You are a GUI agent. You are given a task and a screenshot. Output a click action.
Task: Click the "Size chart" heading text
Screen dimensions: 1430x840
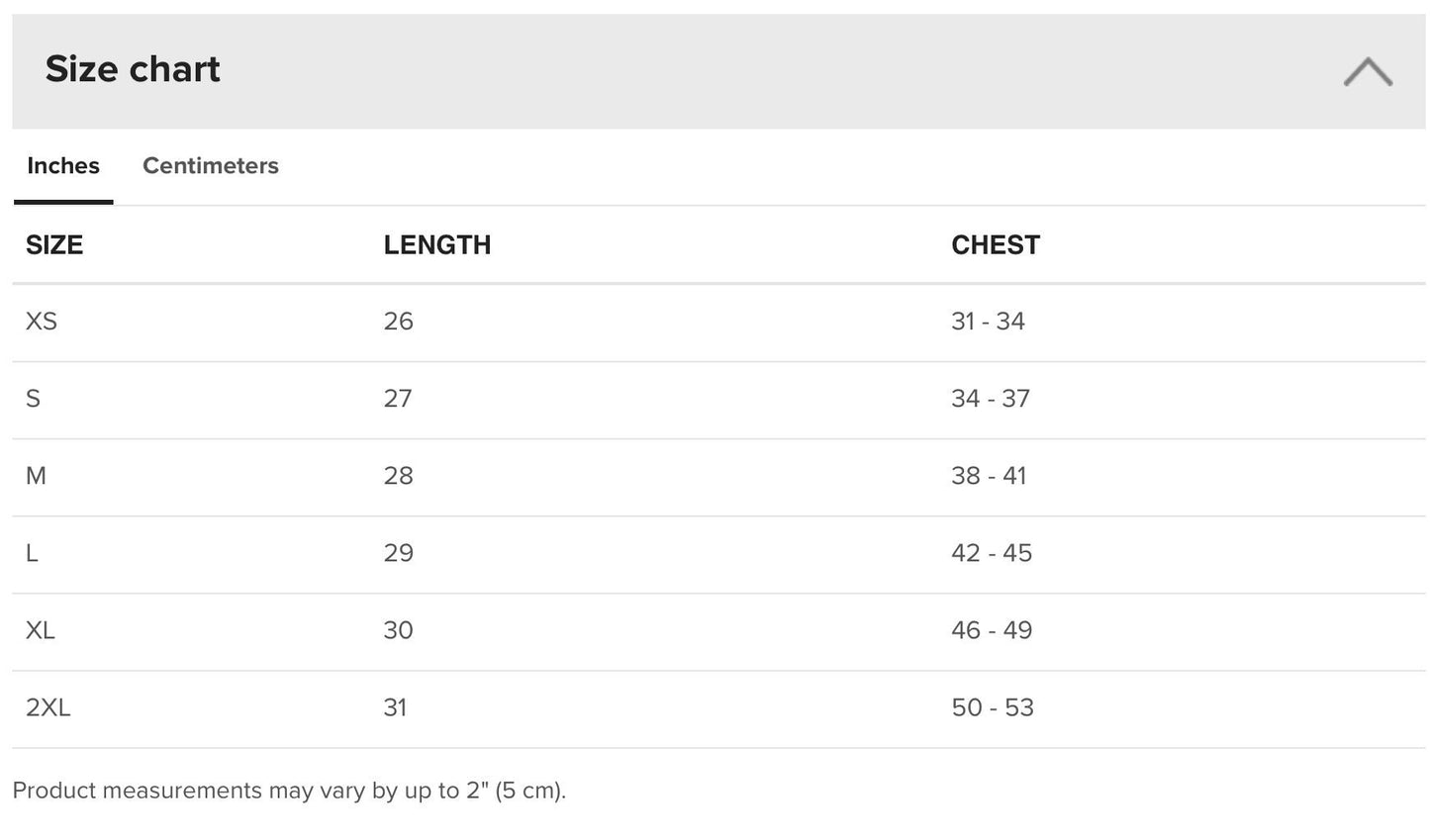click(x=133, y=69)
